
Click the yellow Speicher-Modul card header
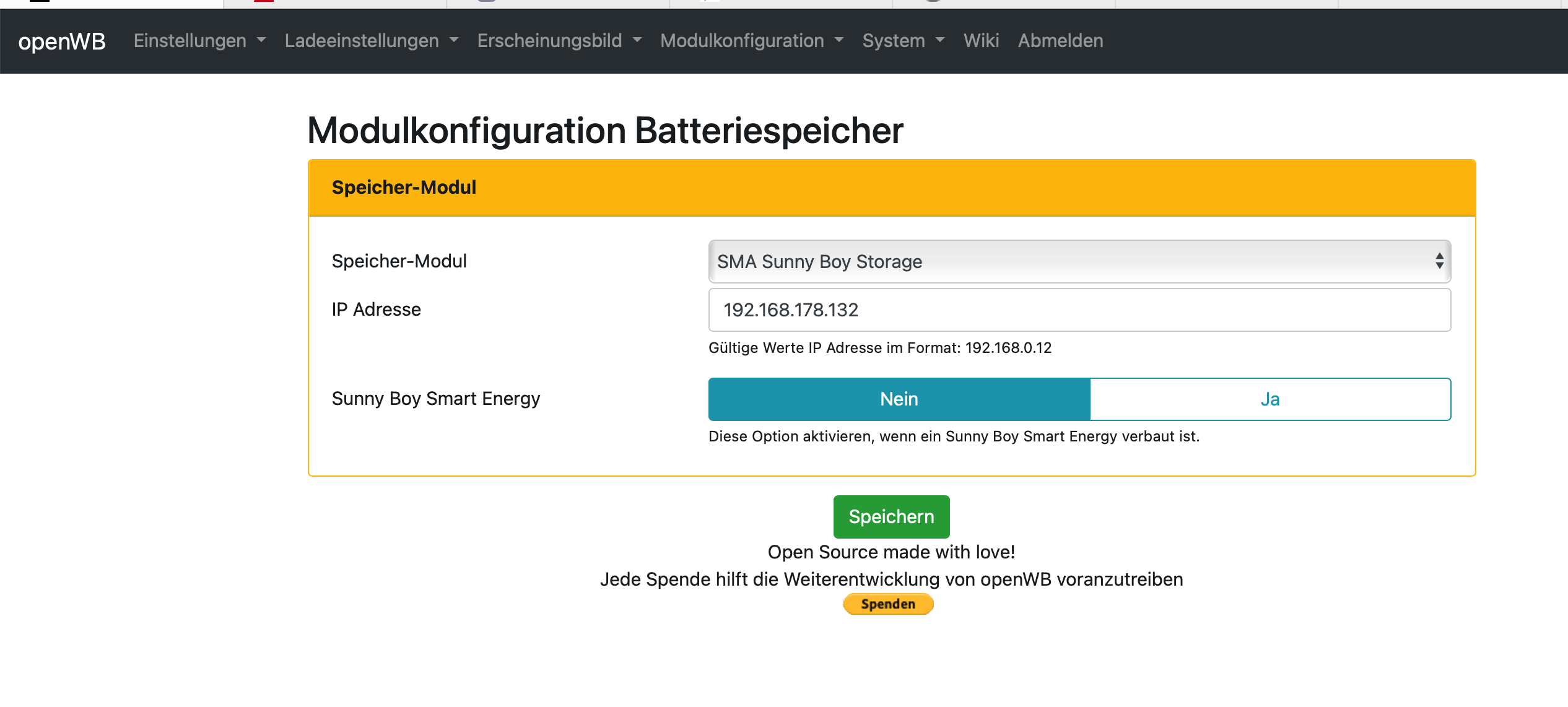(x=891, y=188)
